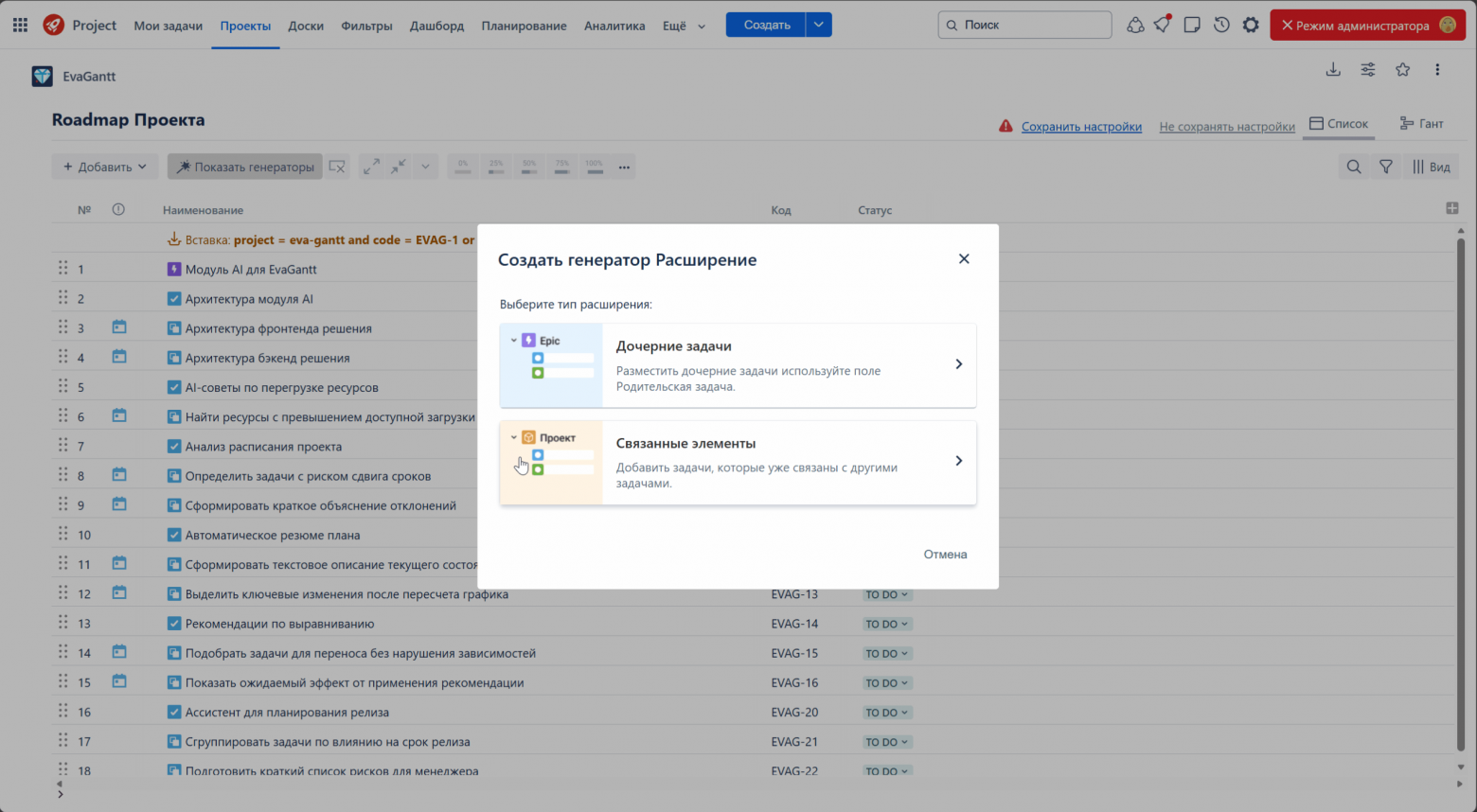Image resolution: width=1477 pixels, height=812 pixels.
Task: Click task checkbox icon for Анализ расписания проекта
Action: (x=174, y=447)
